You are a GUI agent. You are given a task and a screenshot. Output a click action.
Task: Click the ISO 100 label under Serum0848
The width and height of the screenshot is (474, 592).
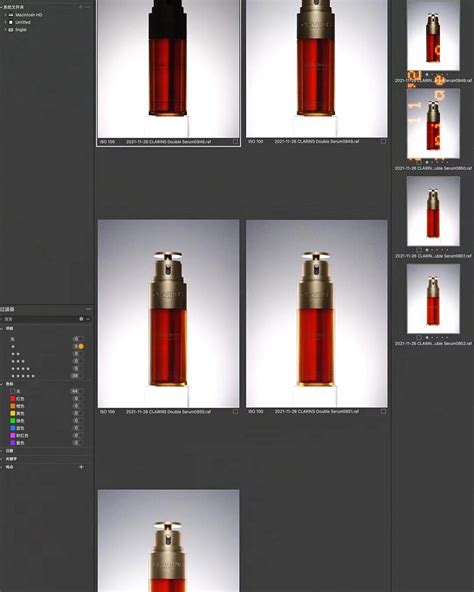pos(107,142)
